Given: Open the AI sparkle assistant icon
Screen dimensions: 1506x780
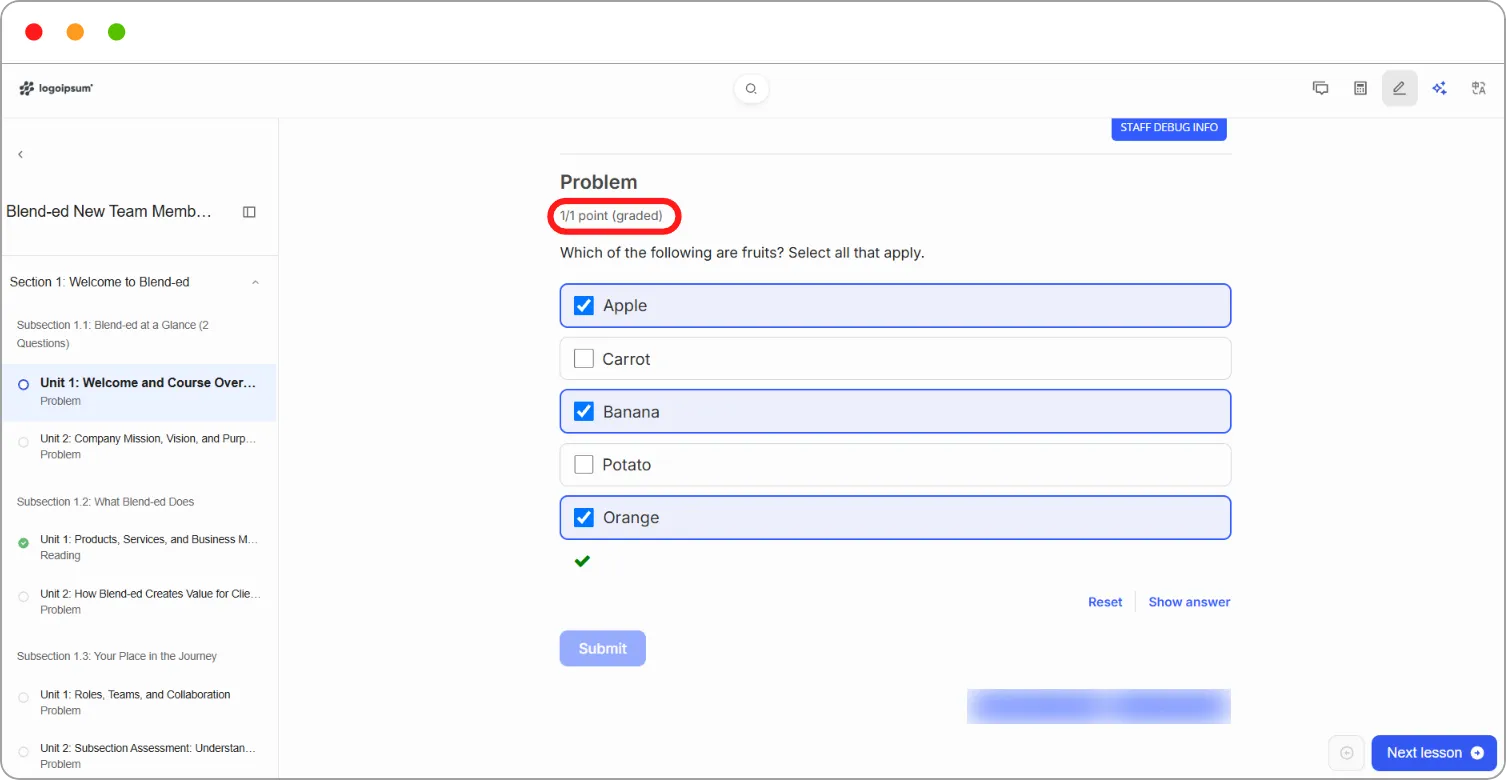Looking at the screenshot, I should click(1439, 88).
